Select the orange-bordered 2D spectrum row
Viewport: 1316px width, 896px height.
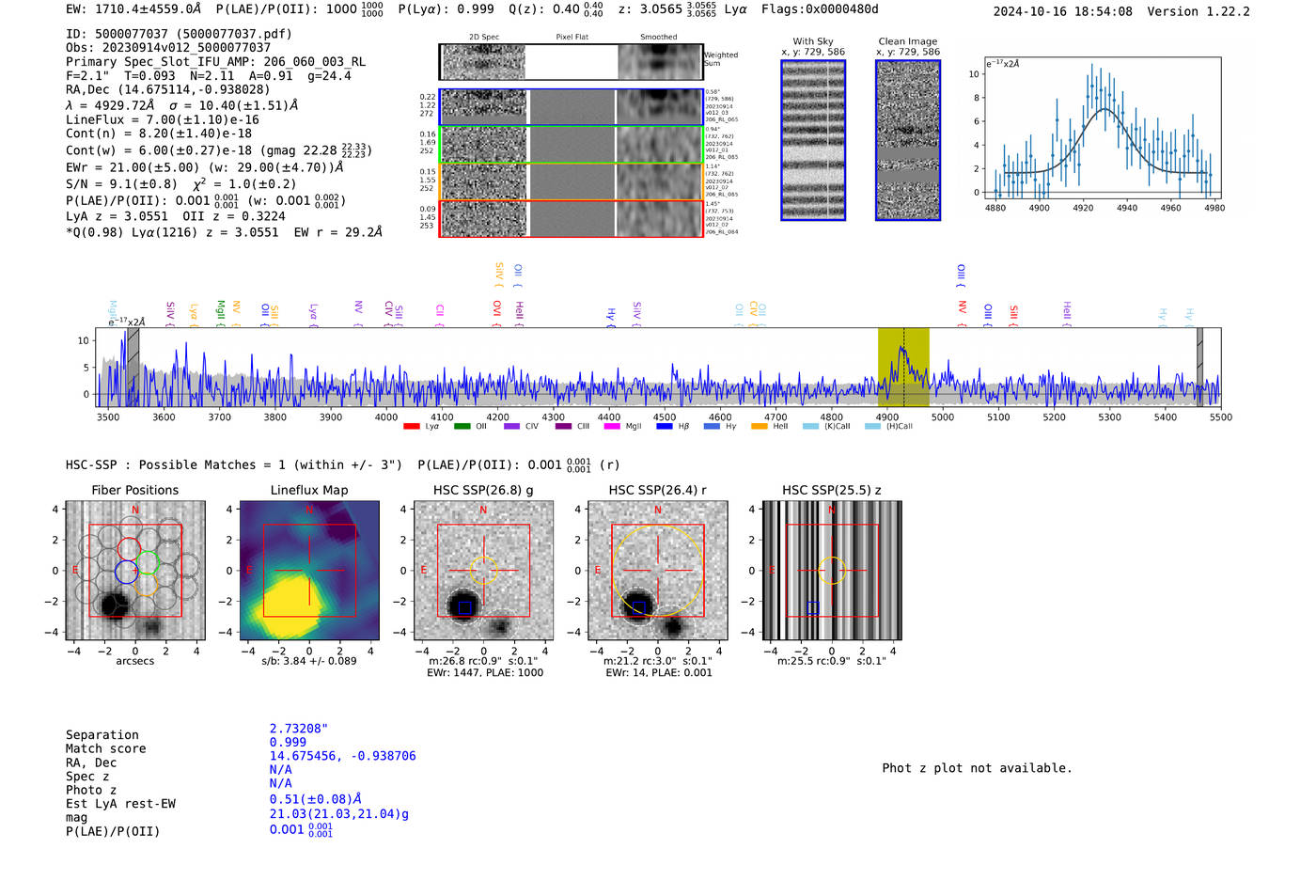[x=572, y=181]
